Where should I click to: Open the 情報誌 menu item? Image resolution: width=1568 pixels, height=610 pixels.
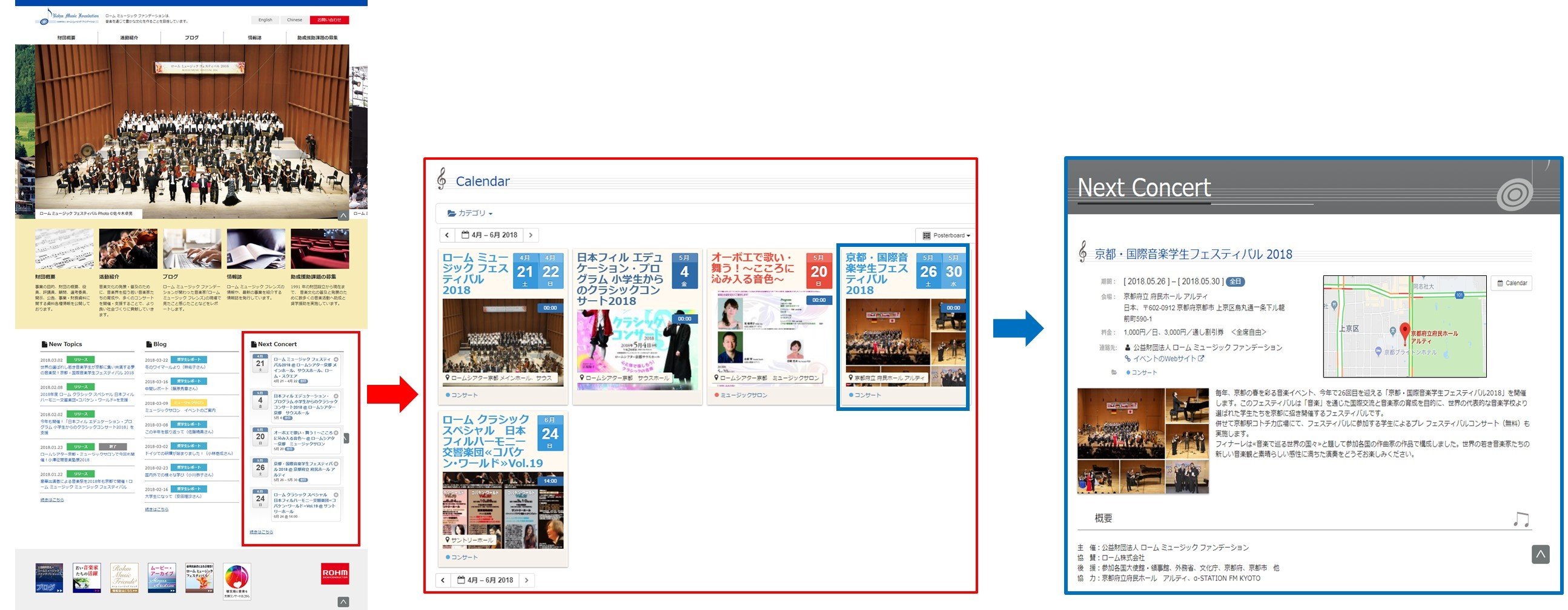[254, 38]
